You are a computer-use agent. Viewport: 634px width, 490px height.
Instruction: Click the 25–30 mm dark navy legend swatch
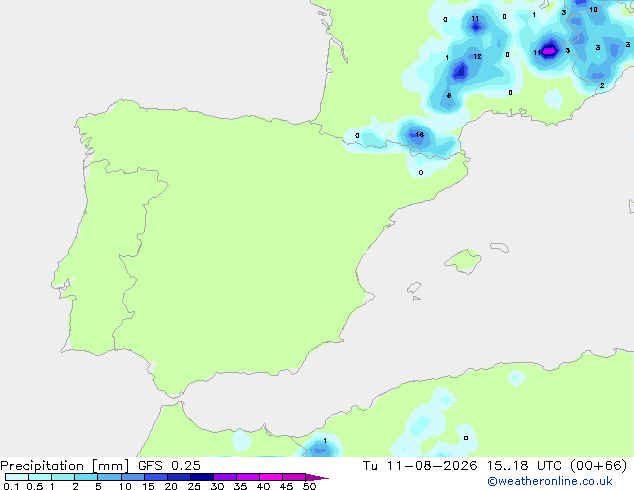pos(201,477)
